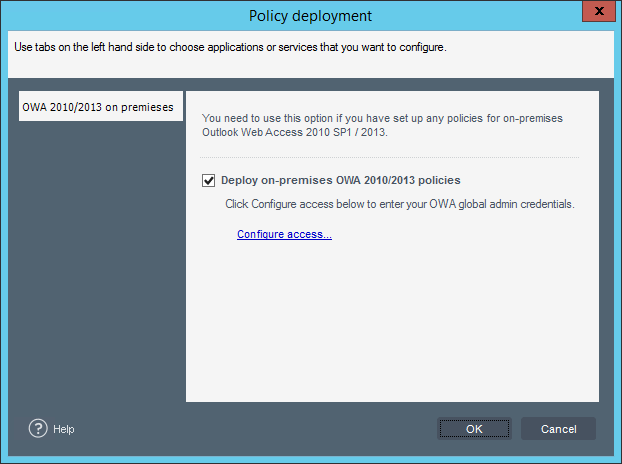Dismiss dialog with Cancel button

click(558, 429)
